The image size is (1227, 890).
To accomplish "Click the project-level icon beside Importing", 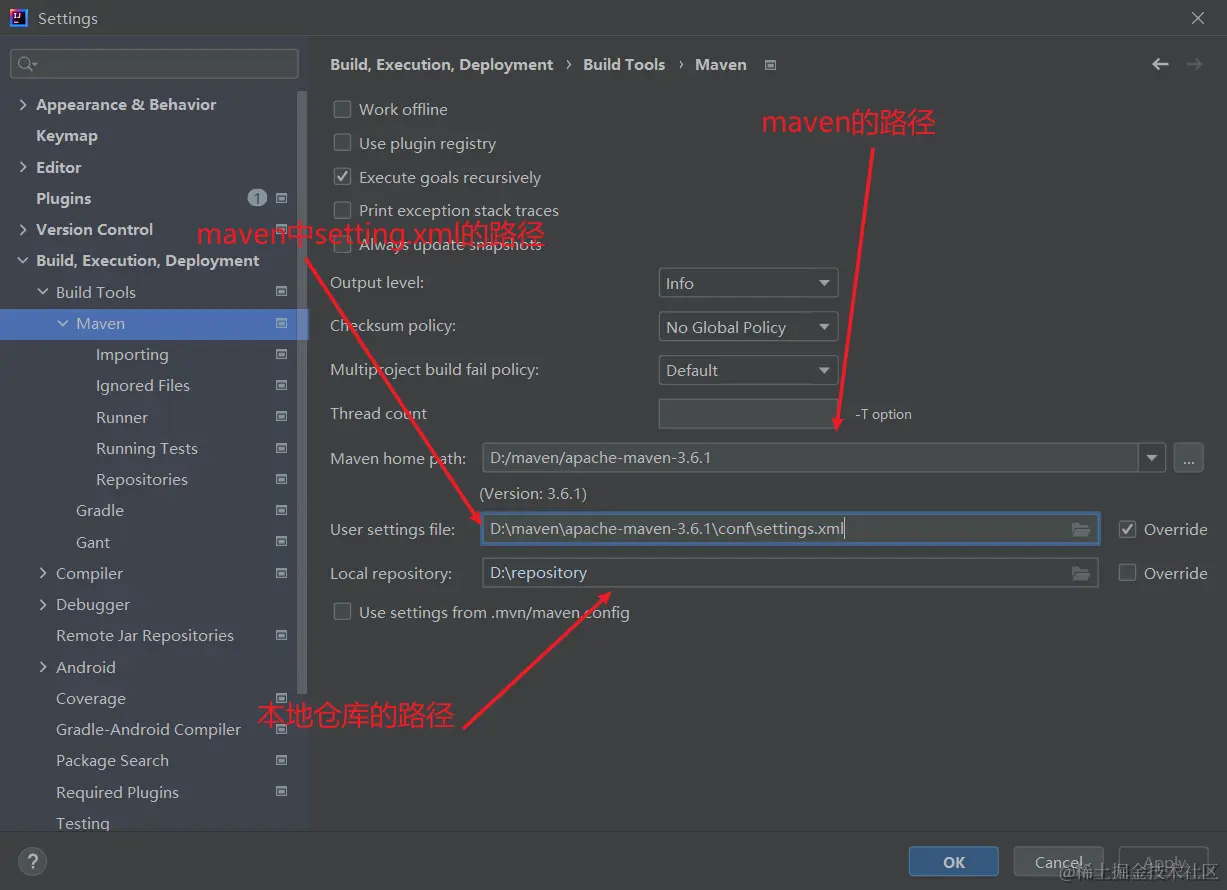I will 281,354.
